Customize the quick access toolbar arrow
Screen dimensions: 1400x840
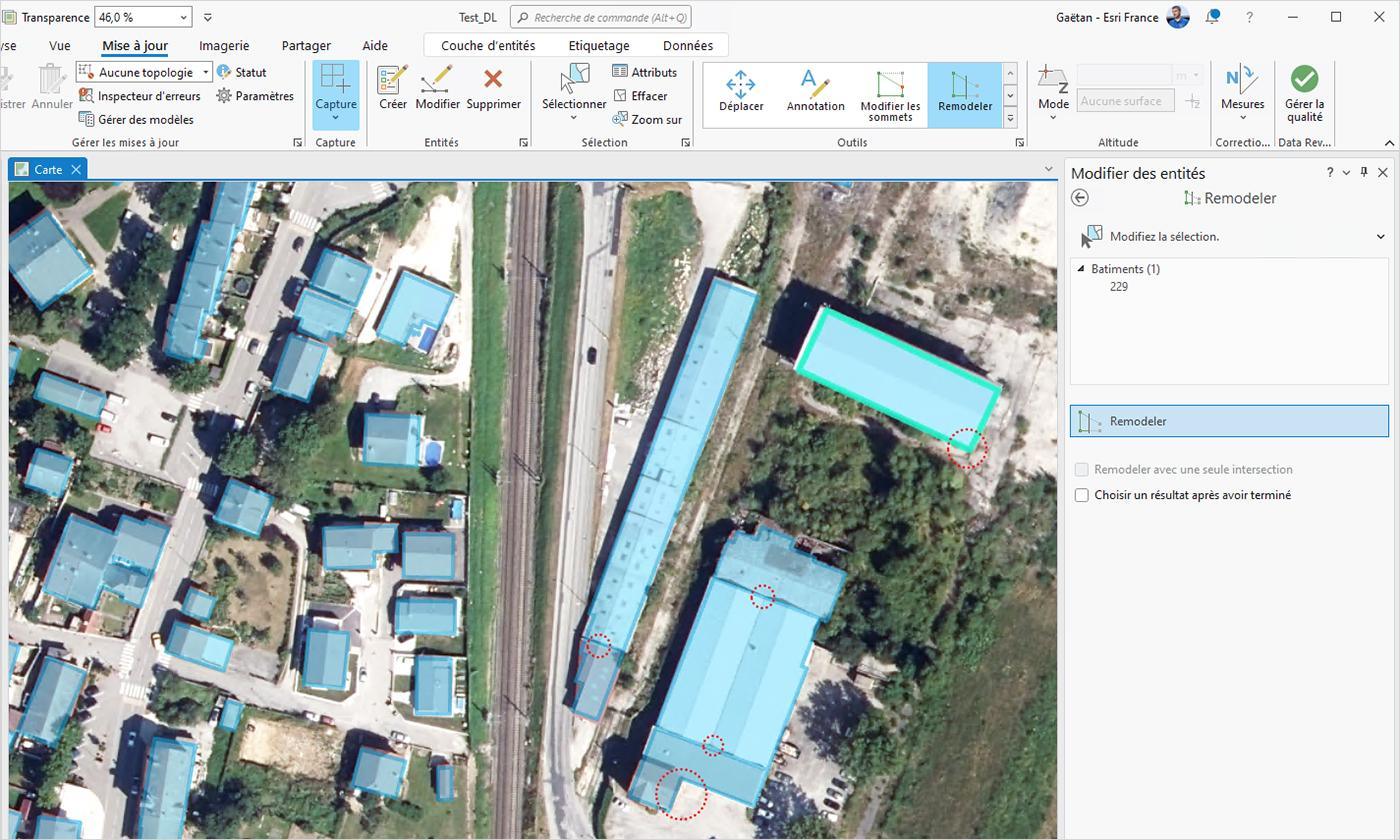[207, 17]
